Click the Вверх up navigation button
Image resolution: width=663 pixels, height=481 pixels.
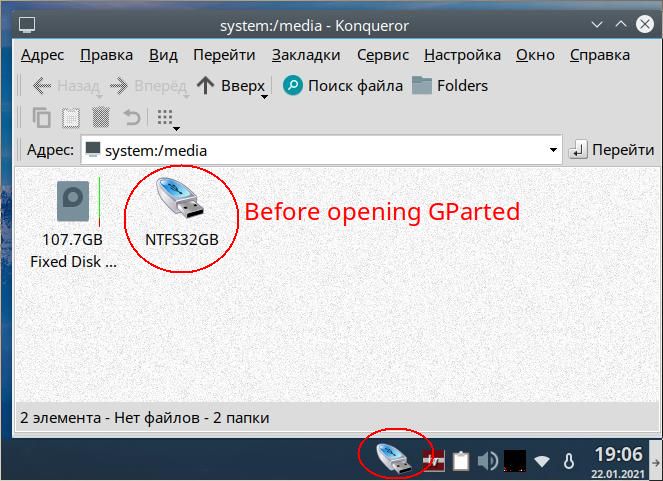(231, 86)
